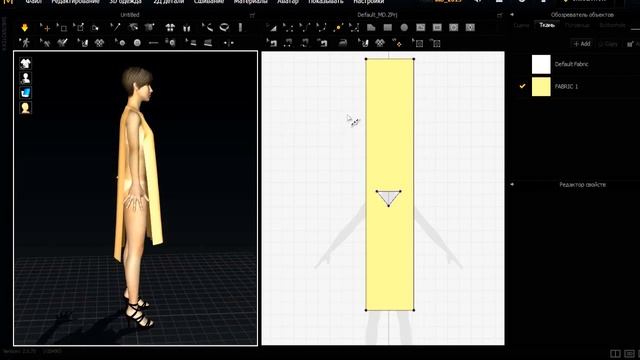Collapse the Обозреватель объектов panel arrow

(x=512, y=15)
